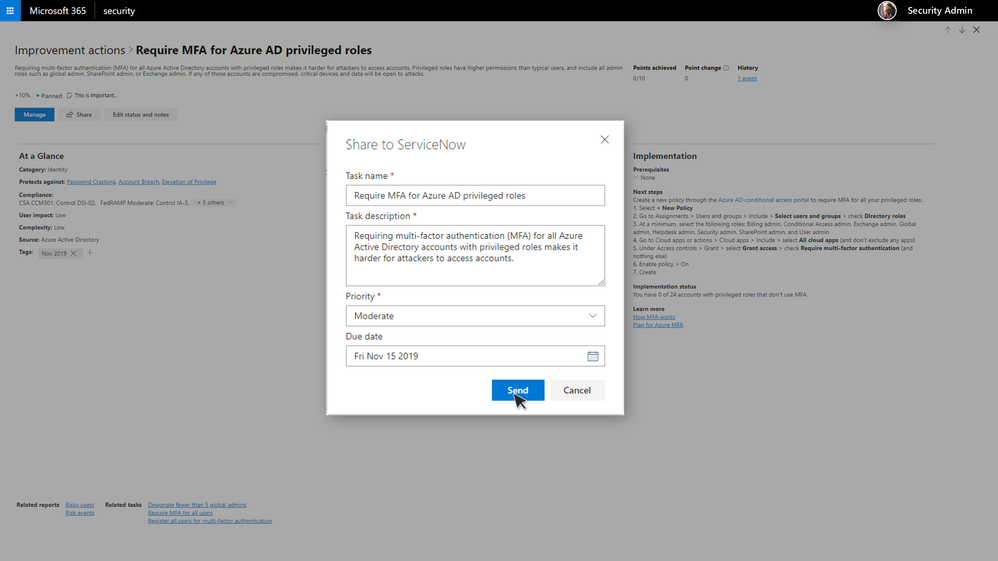Open the Elevation of Privilege link
Viewport: 998px width, 561px height.
pos(189,182)
